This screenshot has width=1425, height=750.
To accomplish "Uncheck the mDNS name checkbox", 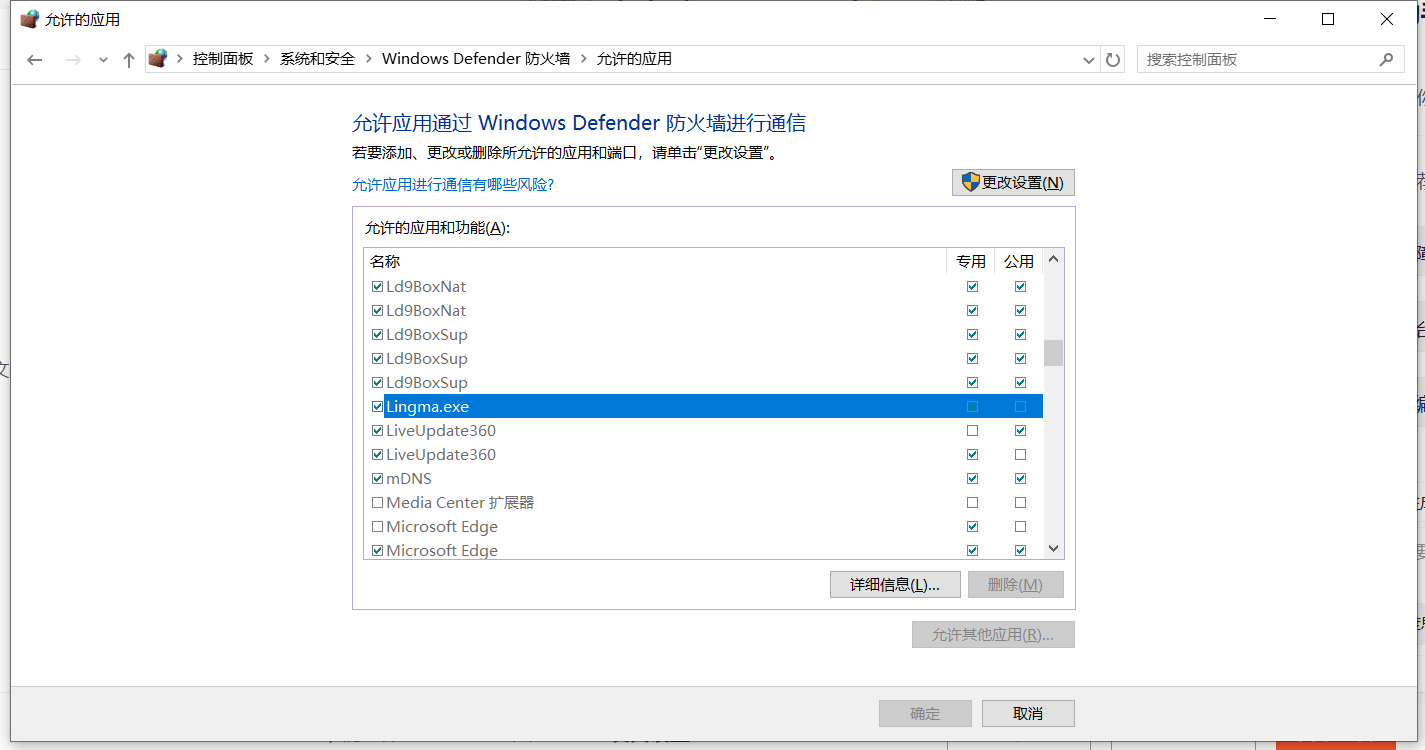I will click(377, 479).
